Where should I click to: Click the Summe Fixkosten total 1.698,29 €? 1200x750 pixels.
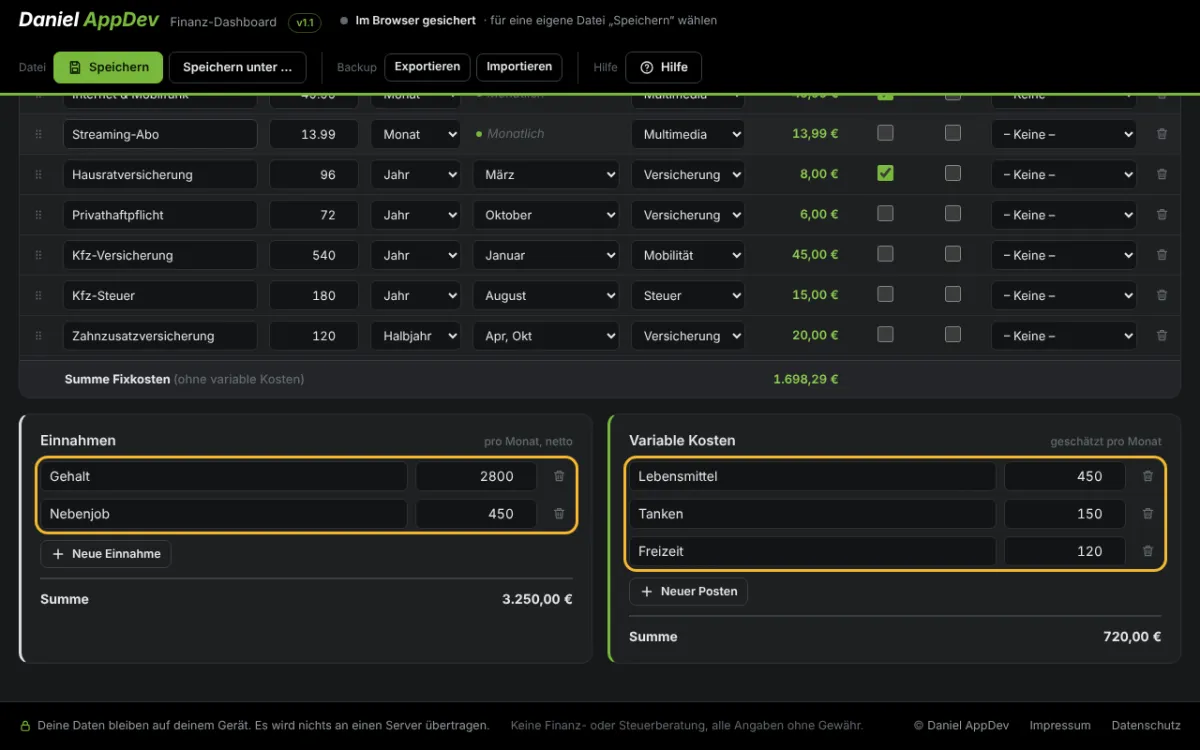[x=806, y=379]
